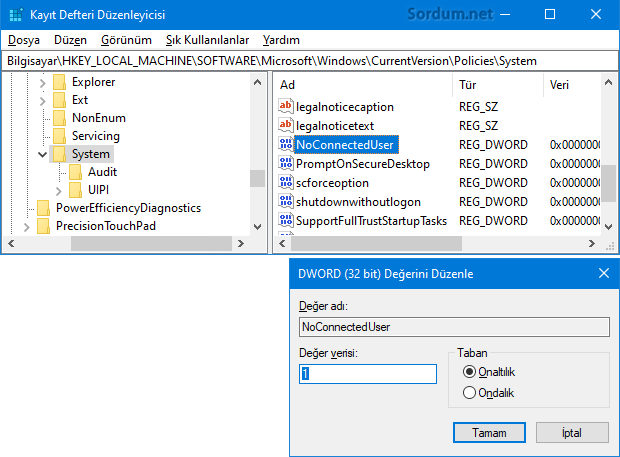Screen dimensions: 620x457
Task: Click the System folder icon
Action: pyautogui.click(x=59, y=154)
